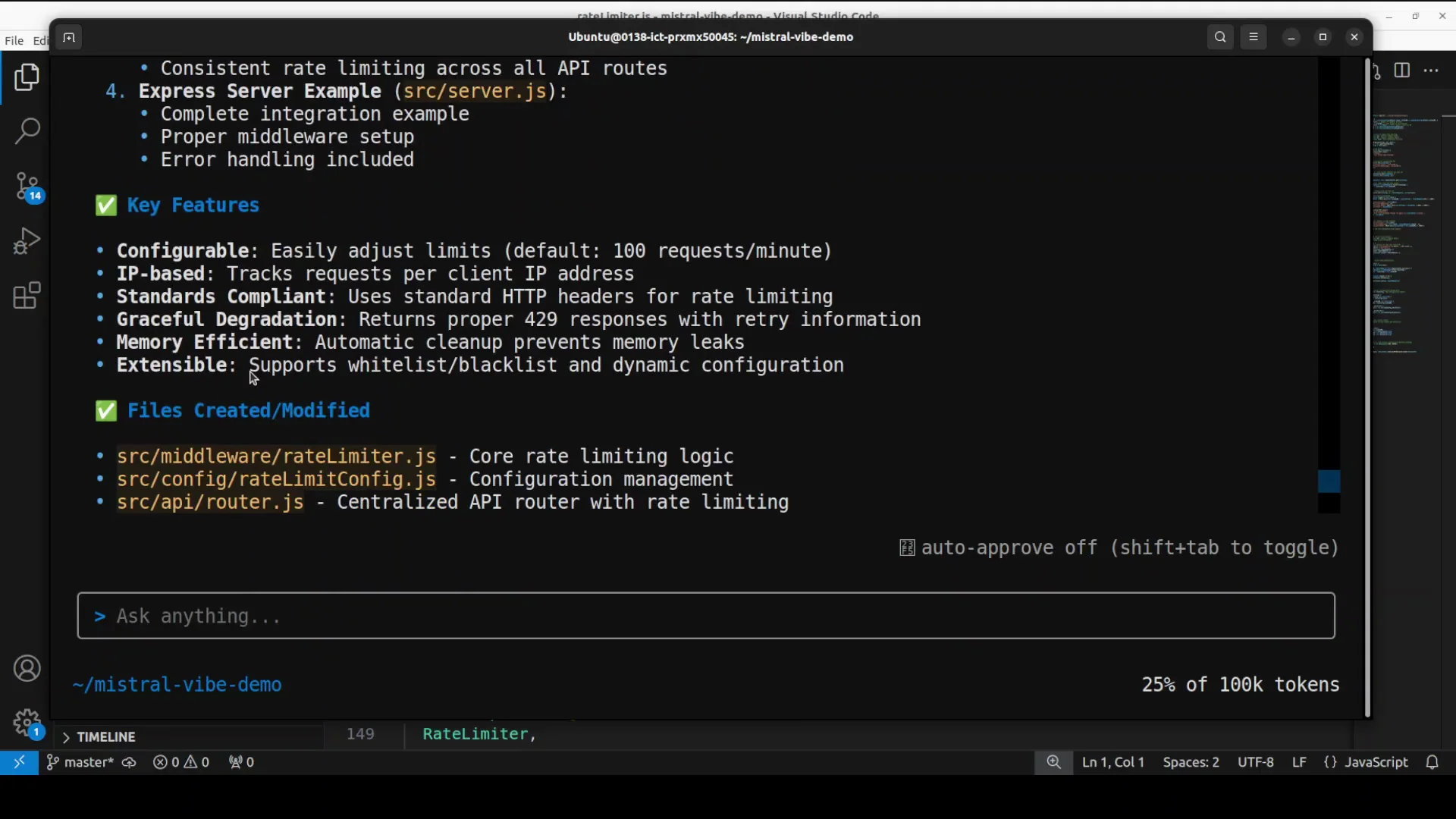Toggle Problems panel via error counter
This screenshot has height=819, width=1456.
[181, 762]
